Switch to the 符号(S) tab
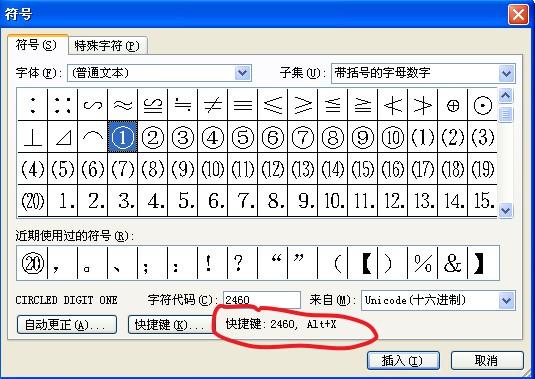The height and width of the screenshot is (379, 535). [x=37, y=45]
